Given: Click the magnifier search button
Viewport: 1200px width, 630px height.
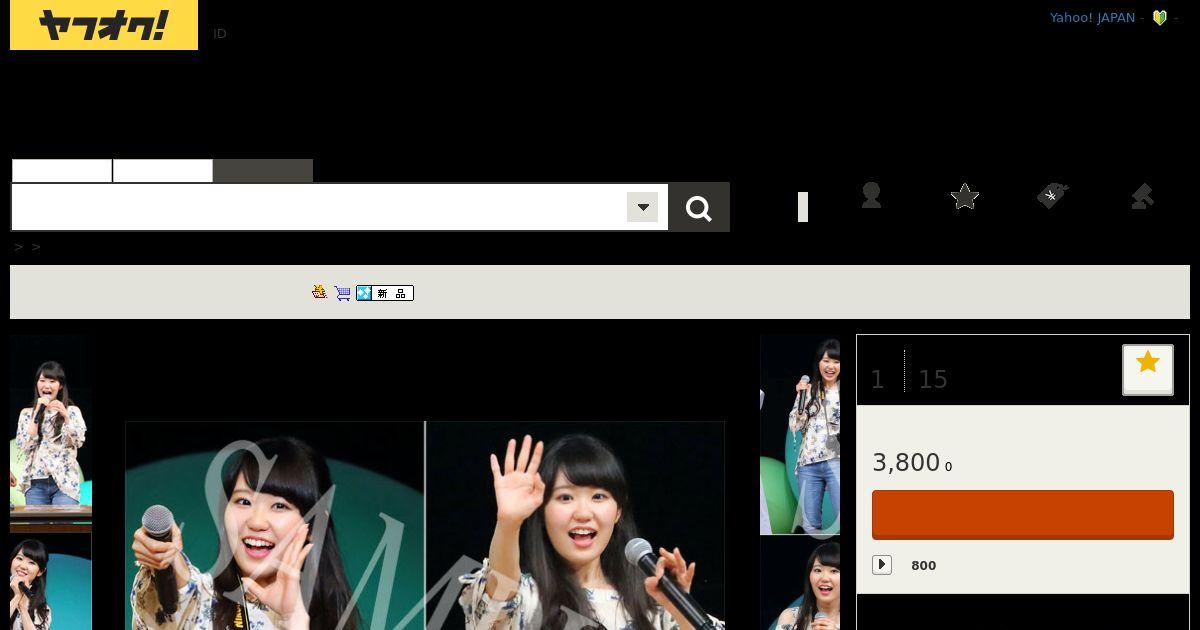Looking at the screenshot, I should coord(699,207).
